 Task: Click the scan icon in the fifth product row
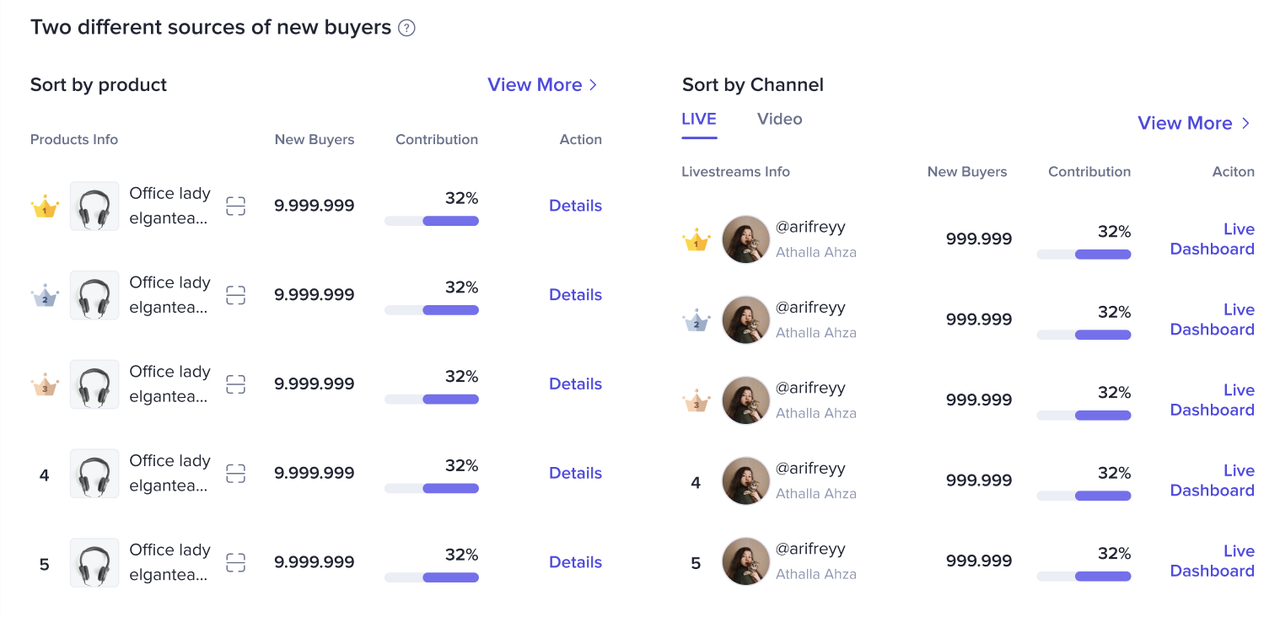tap(236, 562)
